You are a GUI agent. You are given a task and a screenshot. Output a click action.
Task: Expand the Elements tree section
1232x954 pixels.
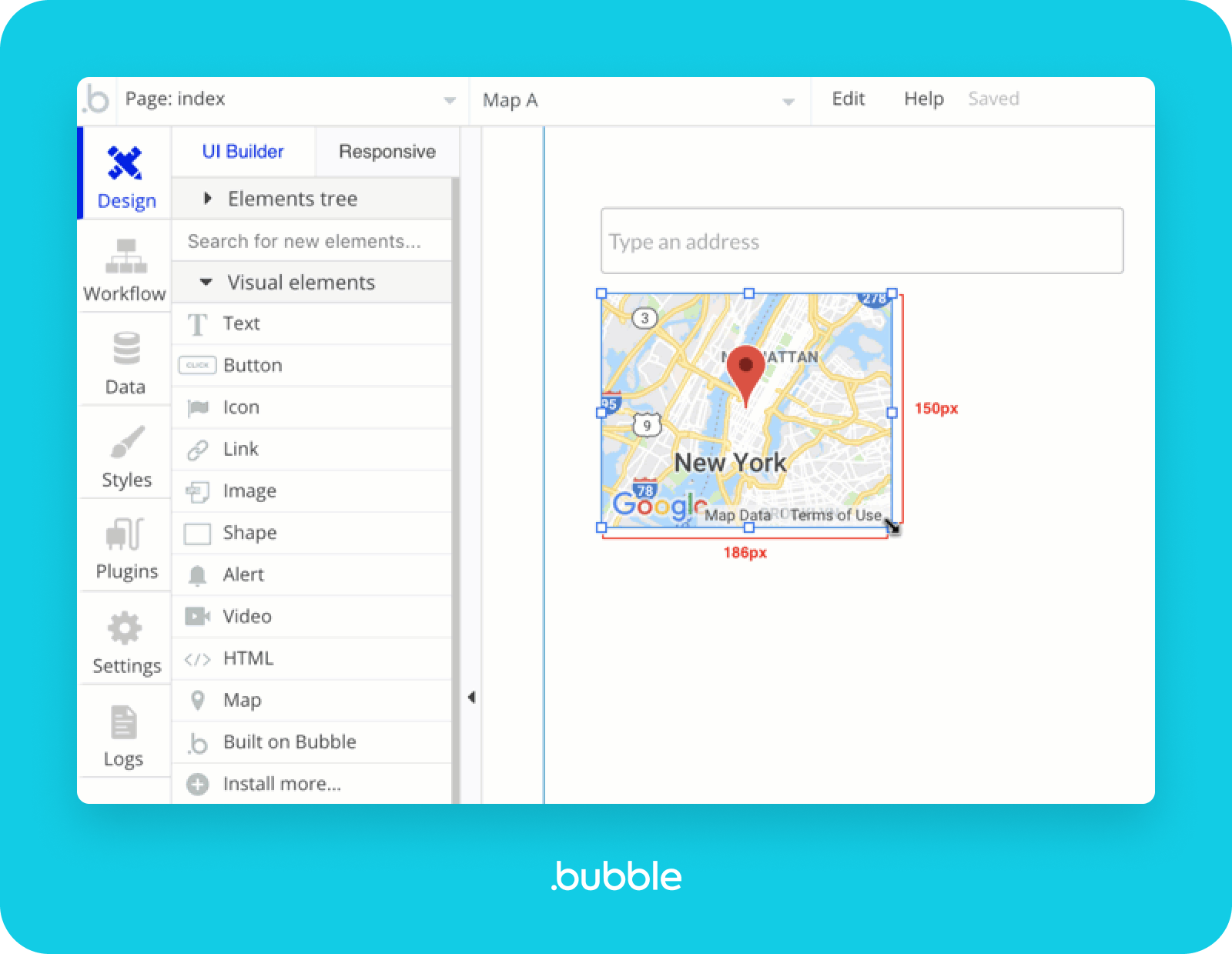tap(311, 199)
